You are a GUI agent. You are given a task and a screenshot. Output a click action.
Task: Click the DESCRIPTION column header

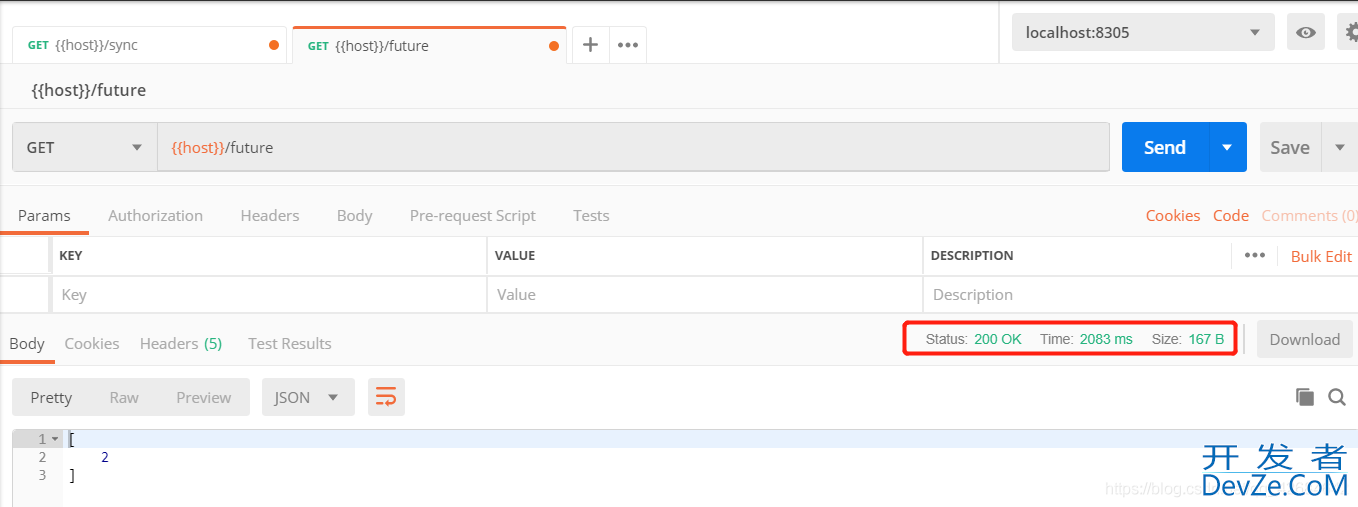tap(972, 256)
